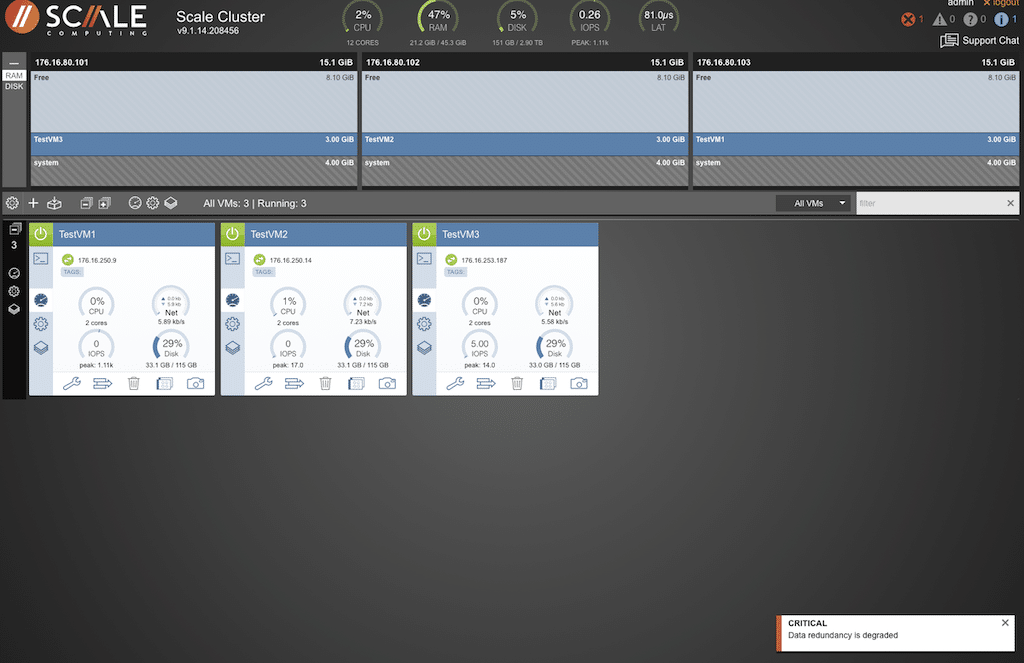Screen dimensions: 1024x663
Task: Collapse all VM cards using the minus-stack toolbar icon
Action: point(86,203)
